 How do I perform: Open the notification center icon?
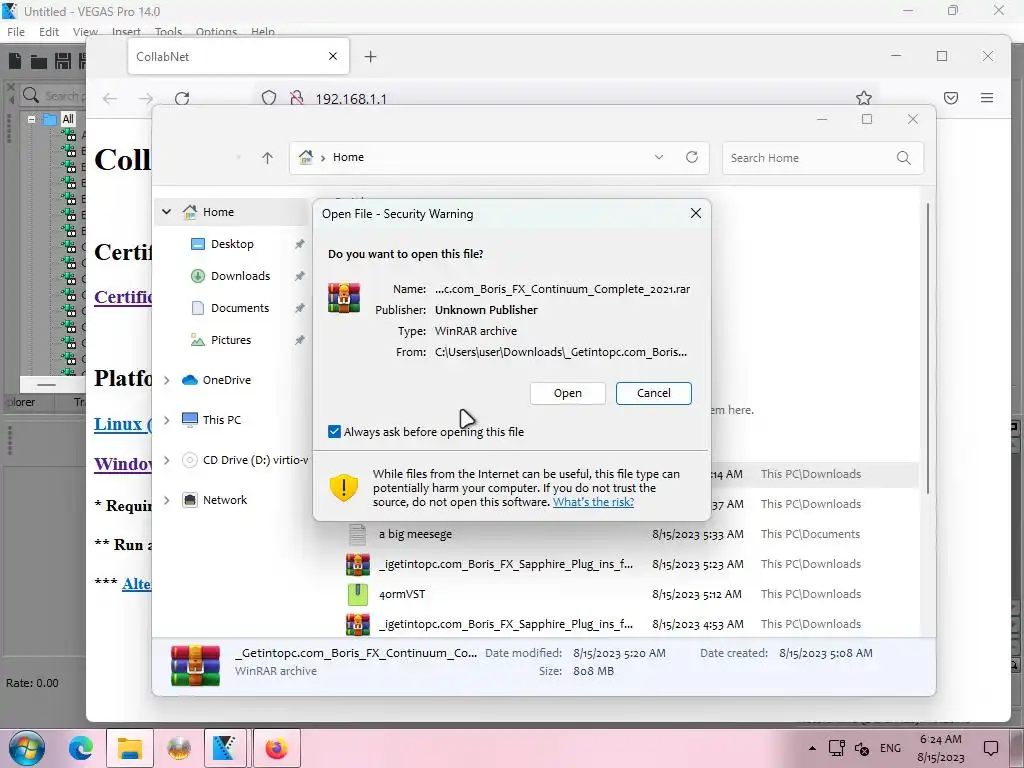coord(991,748)
